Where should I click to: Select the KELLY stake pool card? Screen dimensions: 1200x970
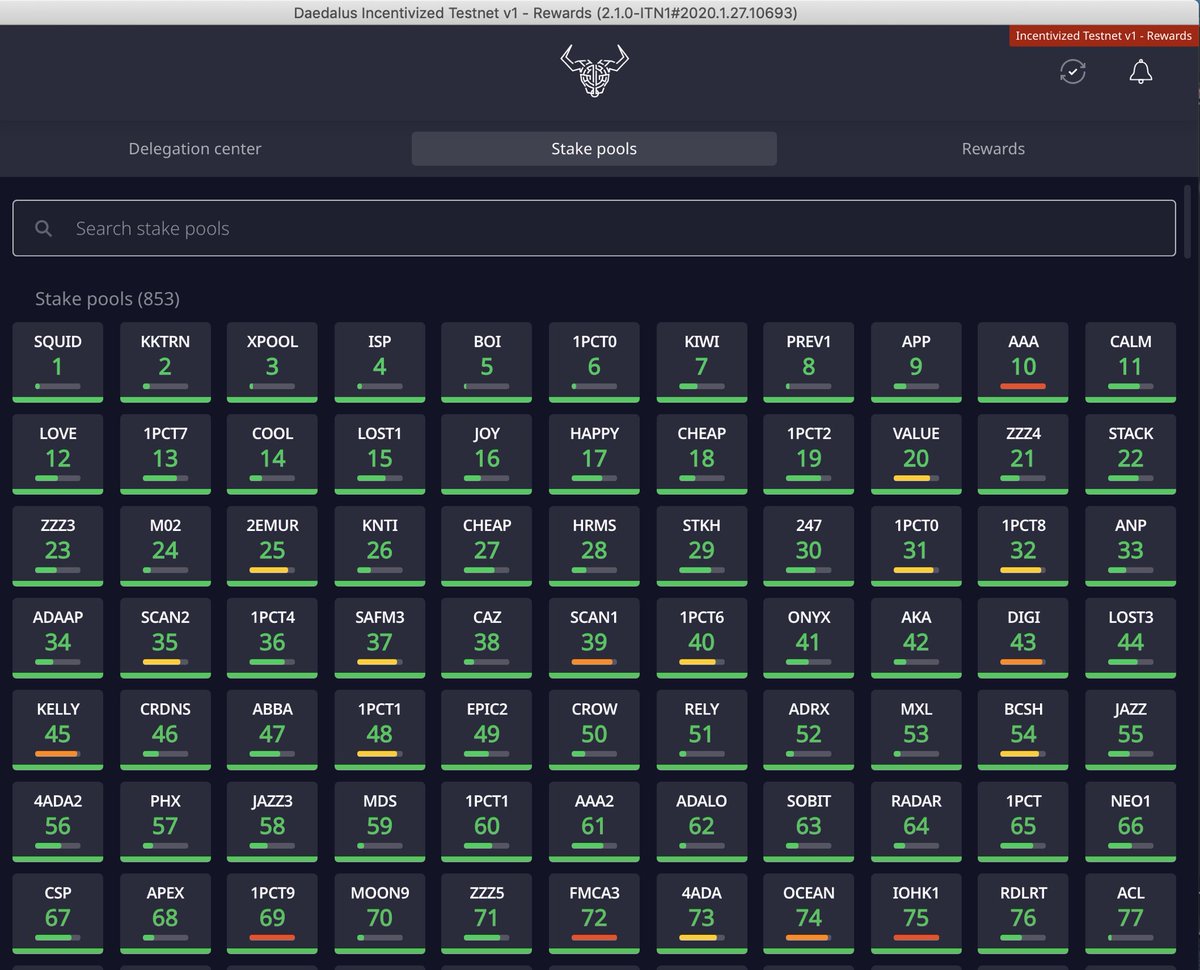(58, 730)
